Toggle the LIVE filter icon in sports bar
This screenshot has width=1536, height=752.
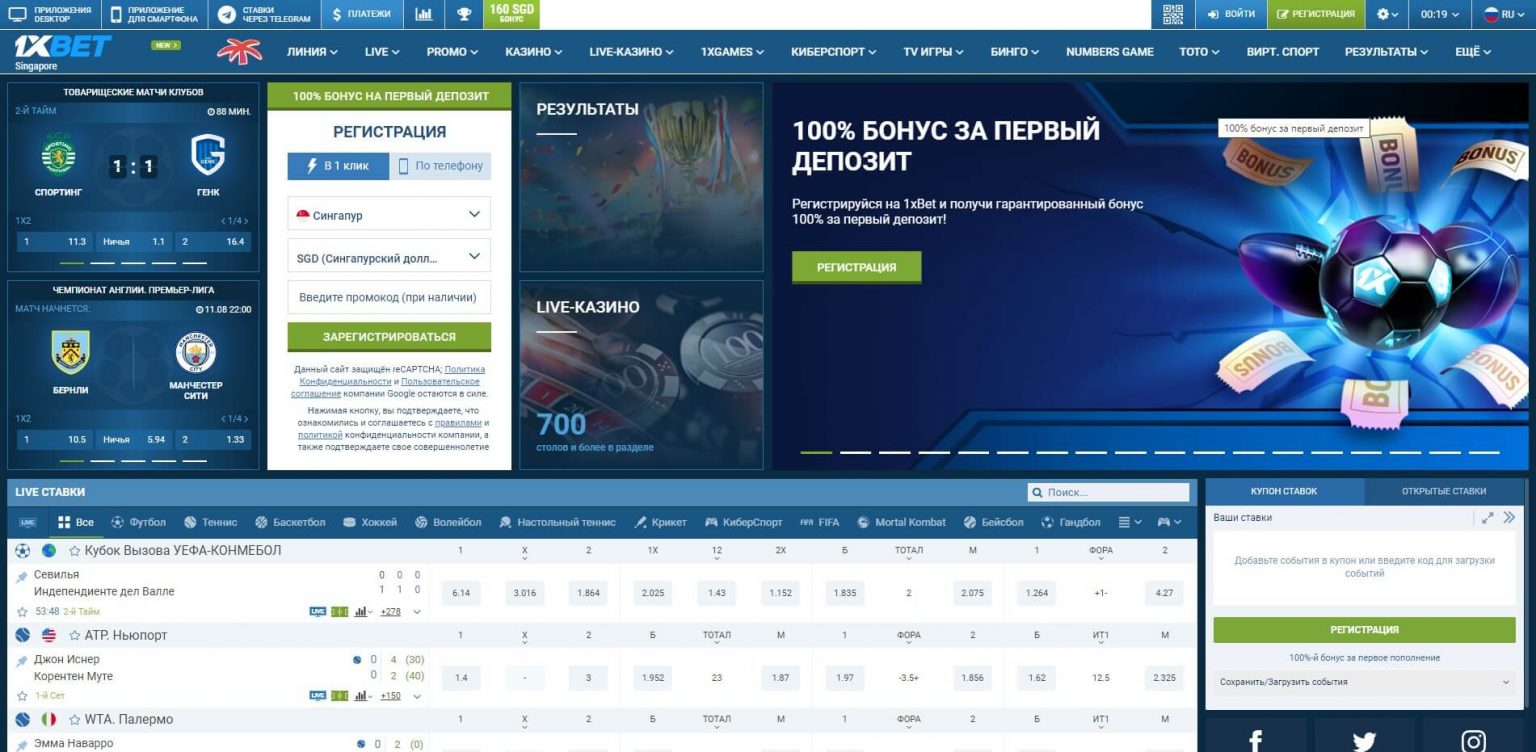[x=27, y=522]
